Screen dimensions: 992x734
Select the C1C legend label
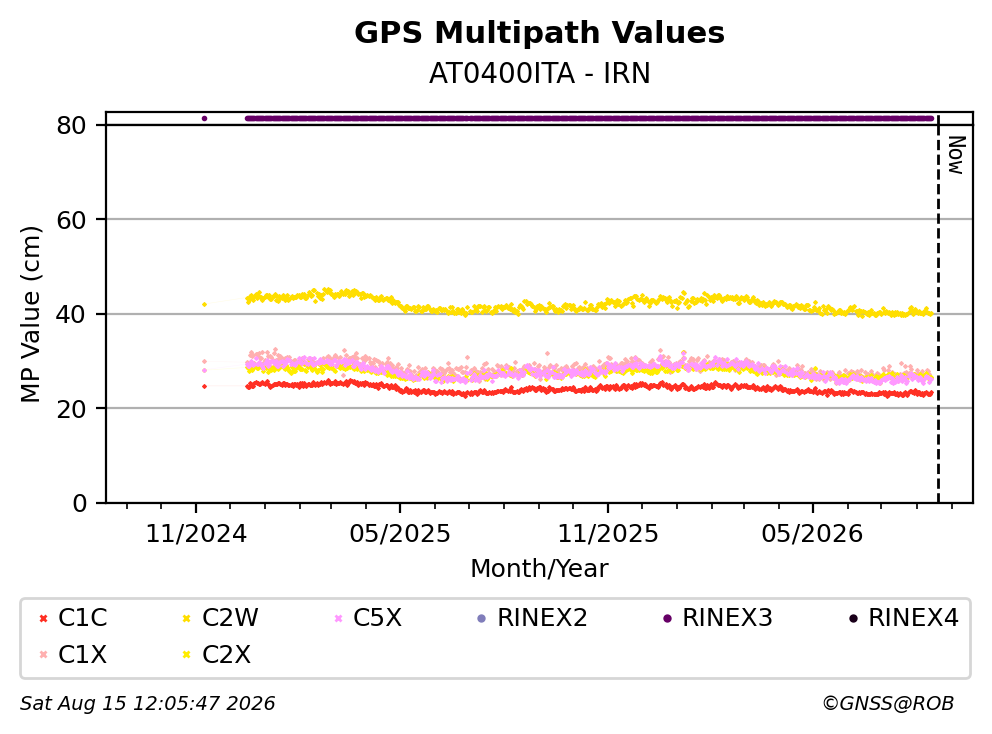pyautogui.click(x=83, y=618)
